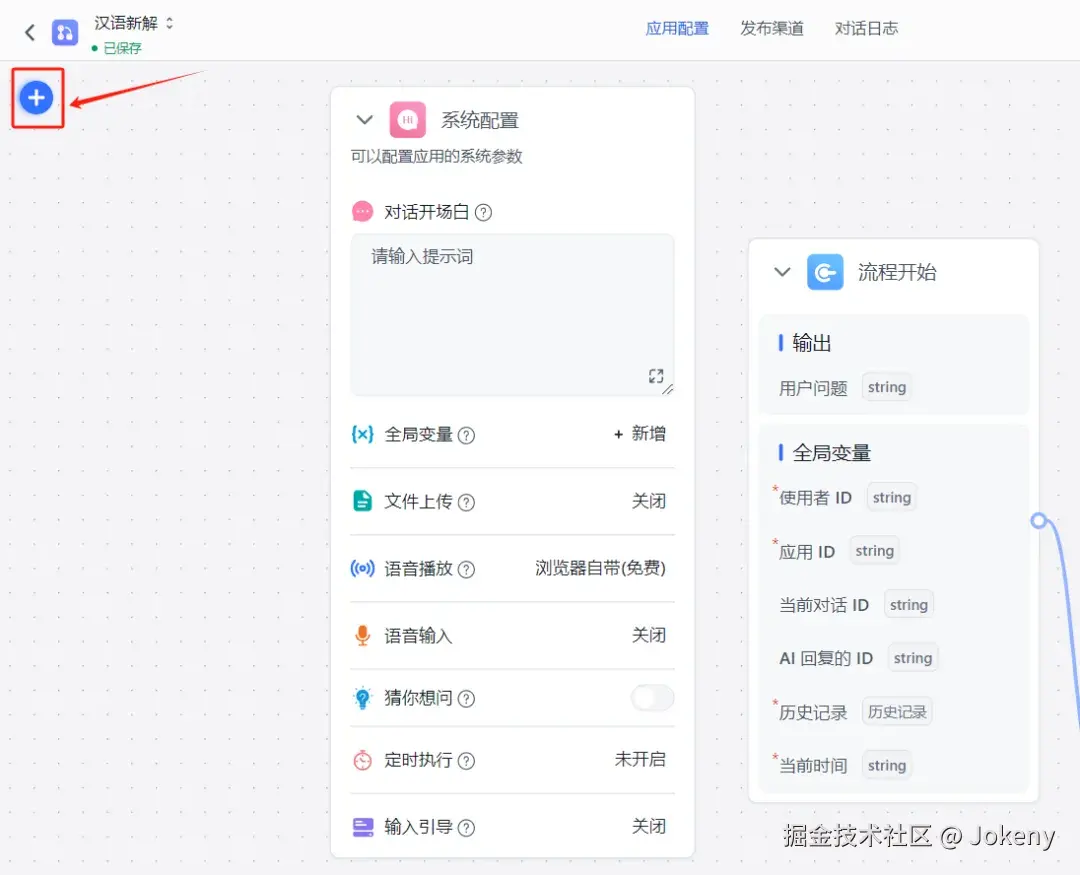Toggle 文件上传 from 关闭 state
The image size is (1080, 875).
(x=649, y=501)
